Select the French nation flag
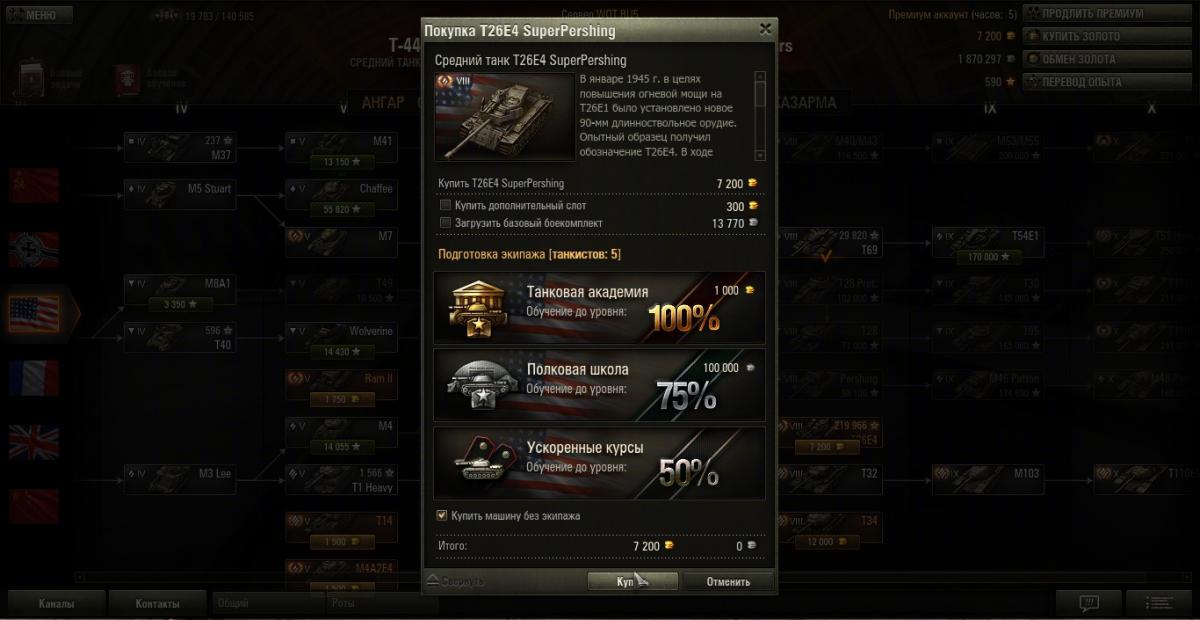 (x=34, y=378)
